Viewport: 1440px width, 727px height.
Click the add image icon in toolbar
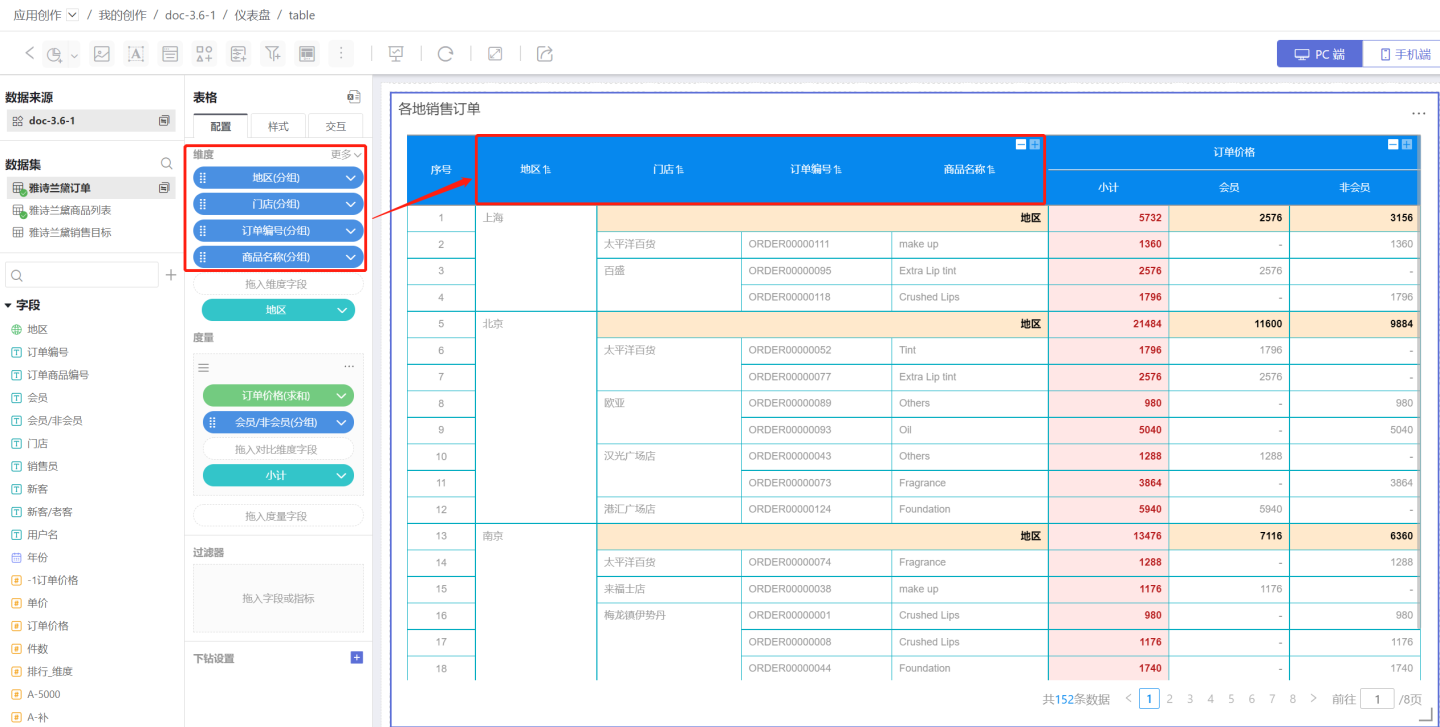tap(102, 54)
